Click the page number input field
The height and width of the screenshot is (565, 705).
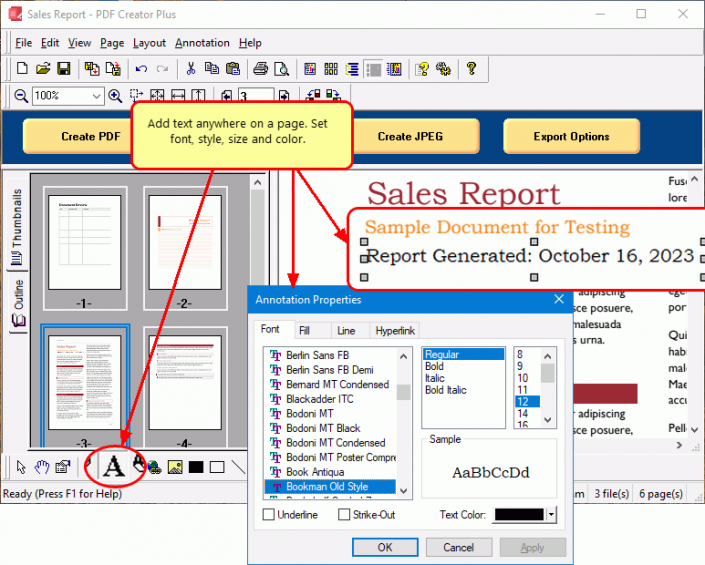(x=255, y=96)
